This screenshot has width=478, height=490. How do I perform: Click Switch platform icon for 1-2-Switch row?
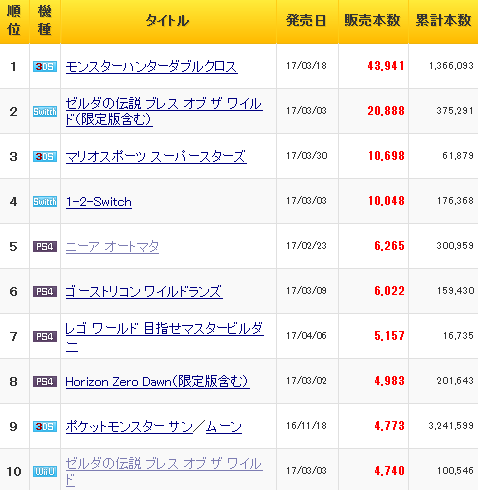(x=45, y=202)
